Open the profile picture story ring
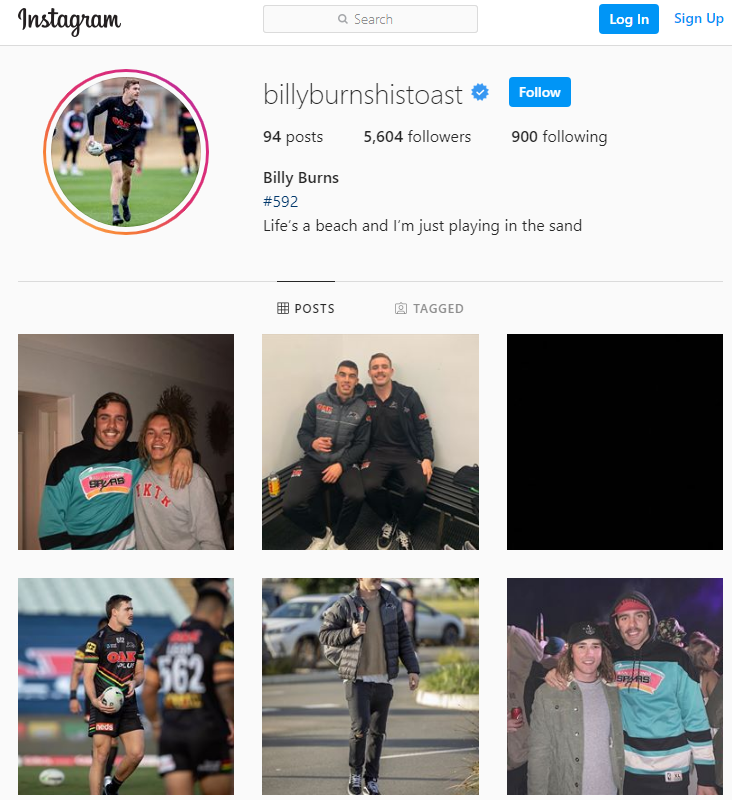The width and height of the screenshot is (732, 800). pyautogui.click(x=126, y=152)
